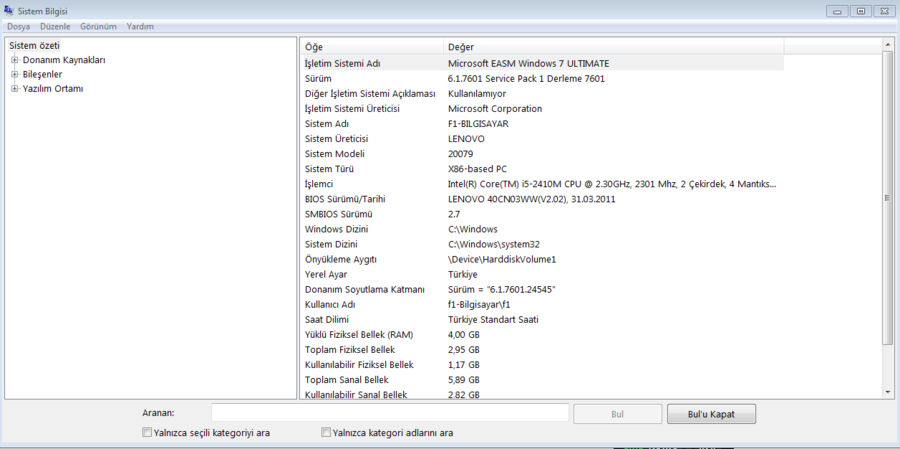Open the Düzenle menu
Viewport: 900px width, 449px height.
point(55,26)
